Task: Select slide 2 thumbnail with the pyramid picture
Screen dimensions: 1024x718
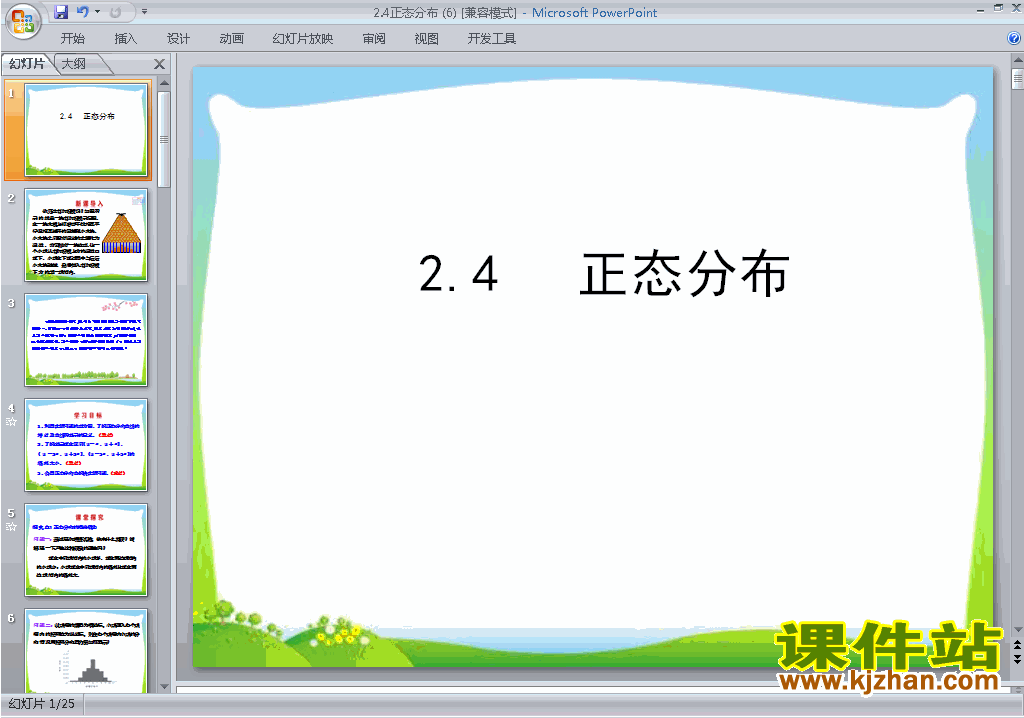Action: (x=86, y=235)
